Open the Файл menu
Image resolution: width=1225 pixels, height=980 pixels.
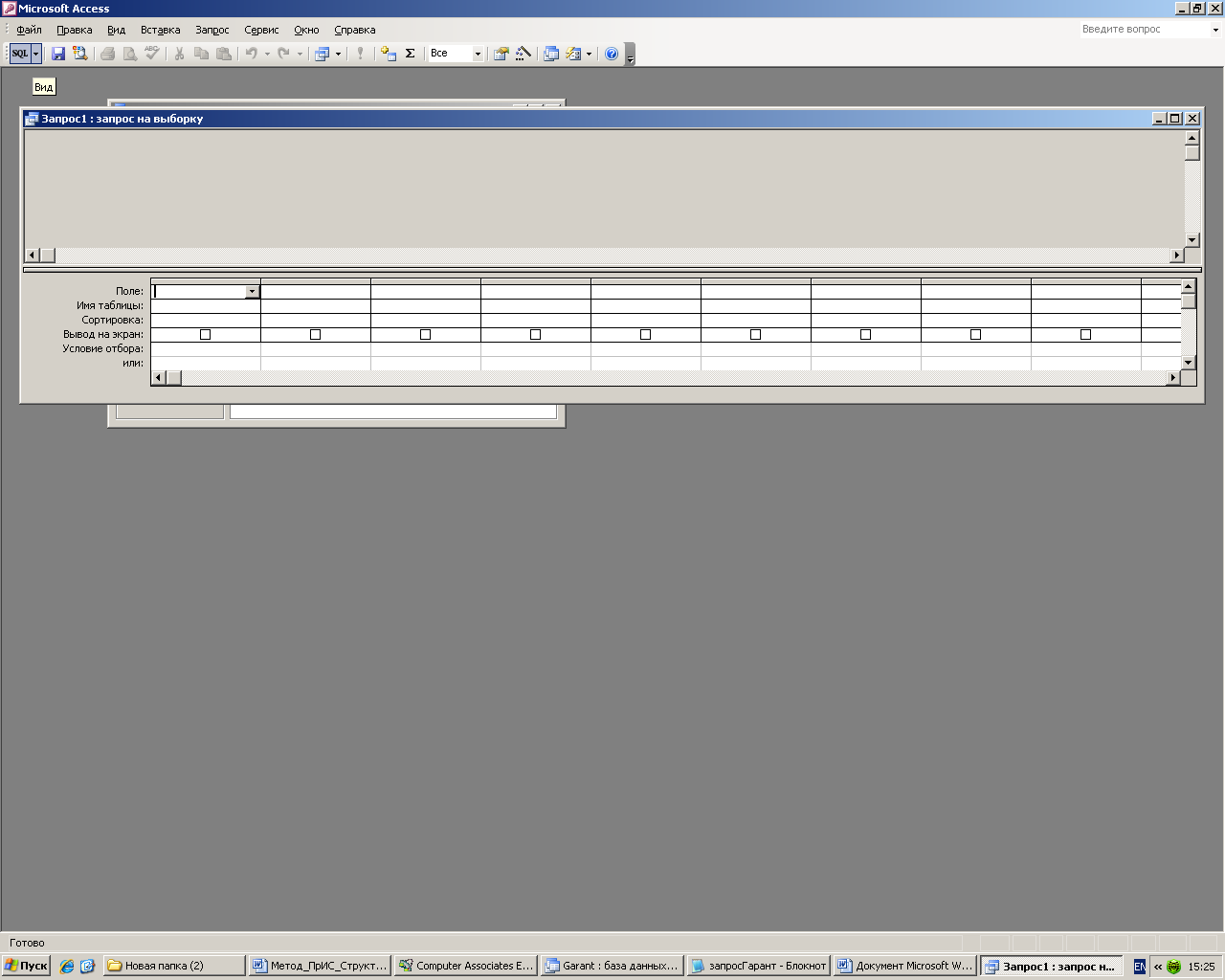(29, 30)
